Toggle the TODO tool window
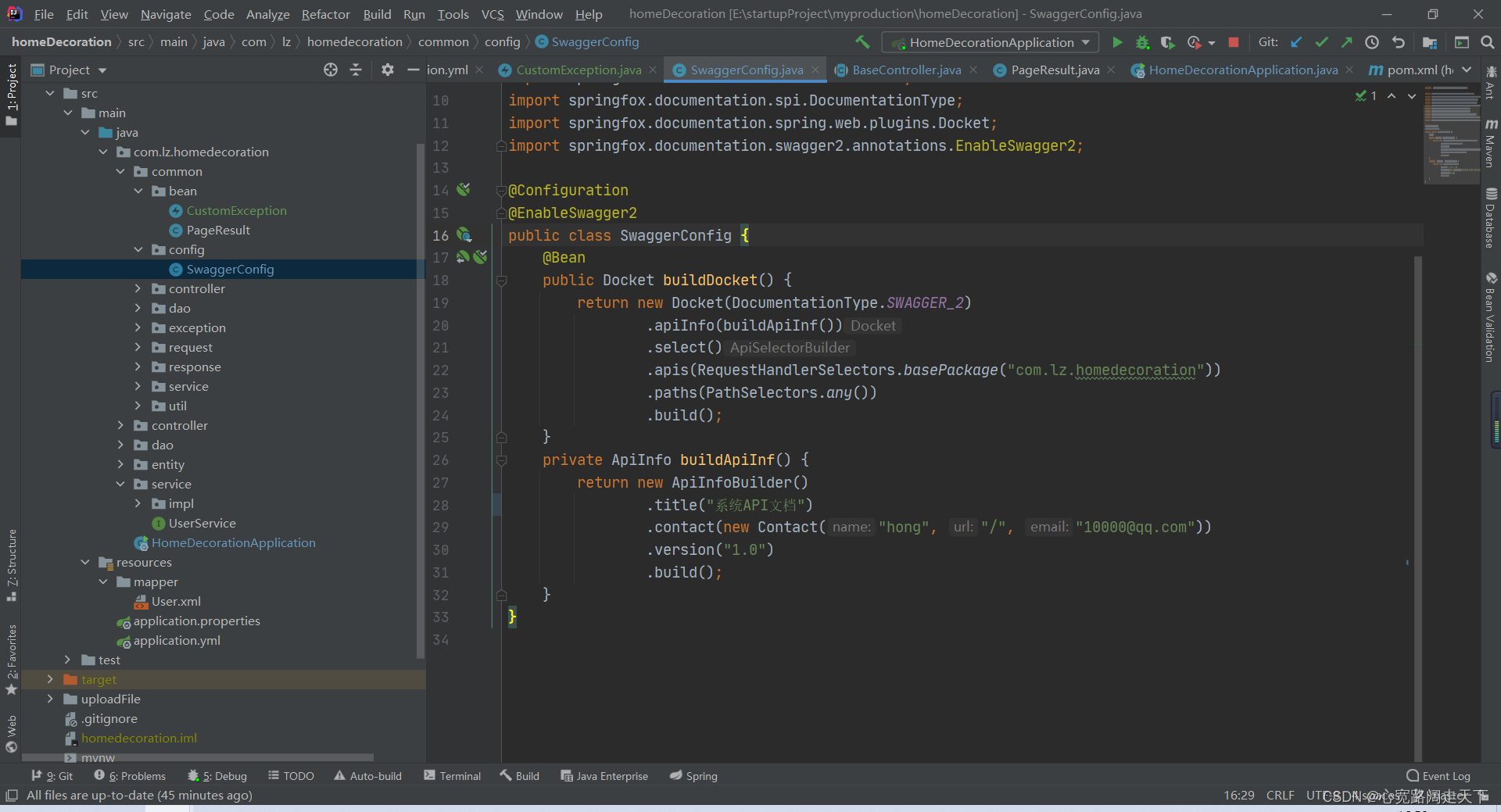This screenshot has height=812, width=1501. pyautogui.click(x=291, y=776)
